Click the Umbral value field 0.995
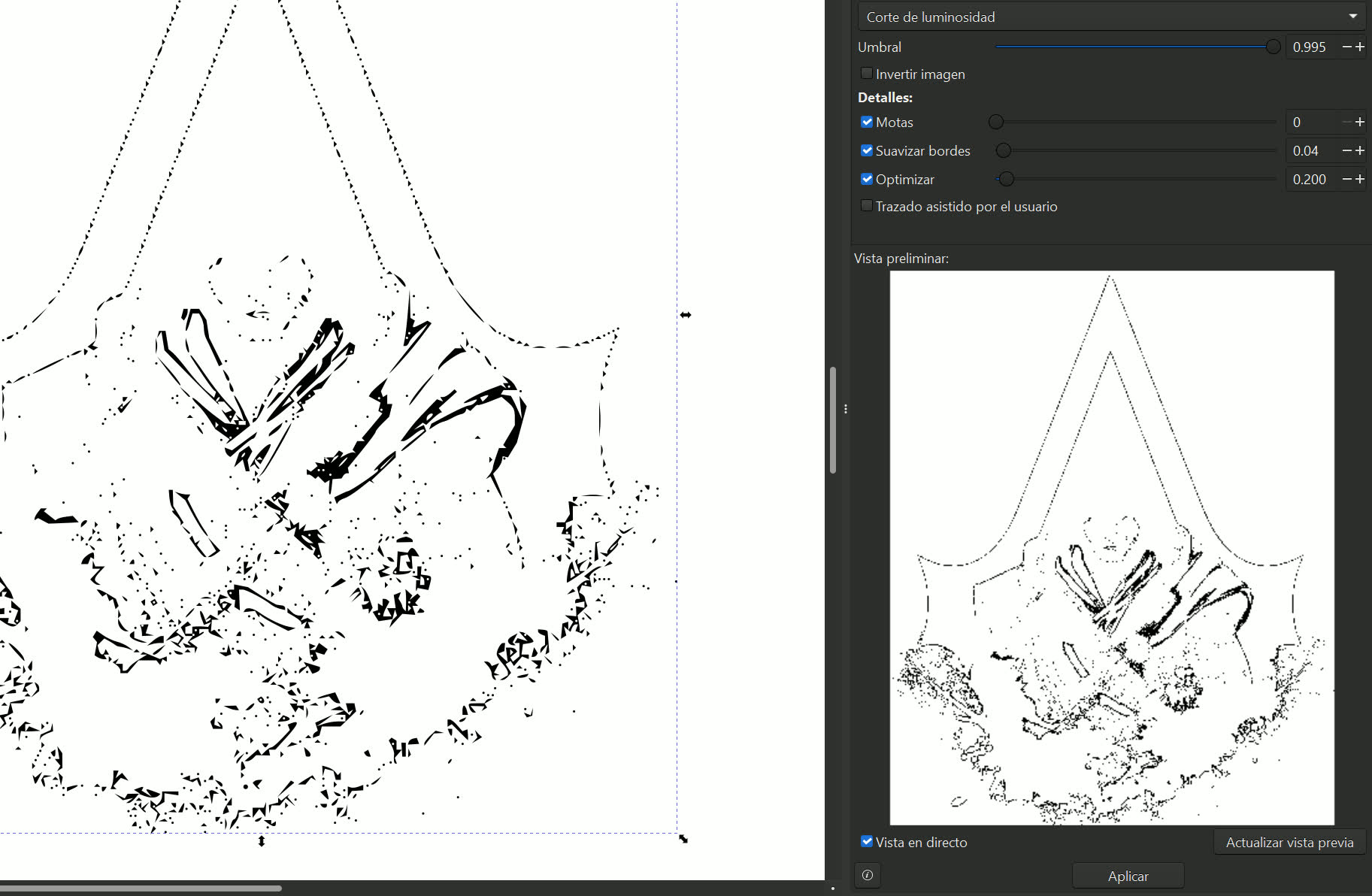This screenshot has height=896, width=1372. (x=1312, y=47)
